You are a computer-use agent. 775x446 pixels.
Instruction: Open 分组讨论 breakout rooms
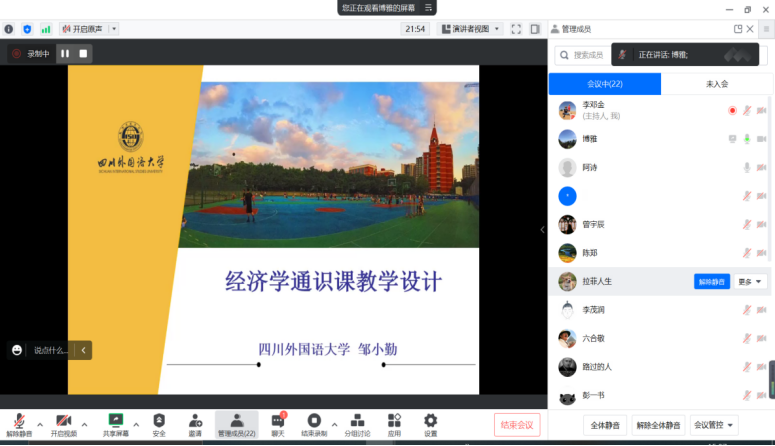pos(357,420)
